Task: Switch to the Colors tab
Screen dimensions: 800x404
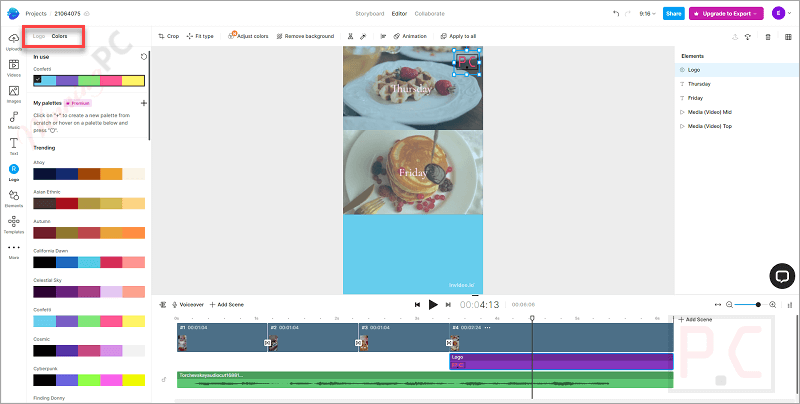Action: 59,36
